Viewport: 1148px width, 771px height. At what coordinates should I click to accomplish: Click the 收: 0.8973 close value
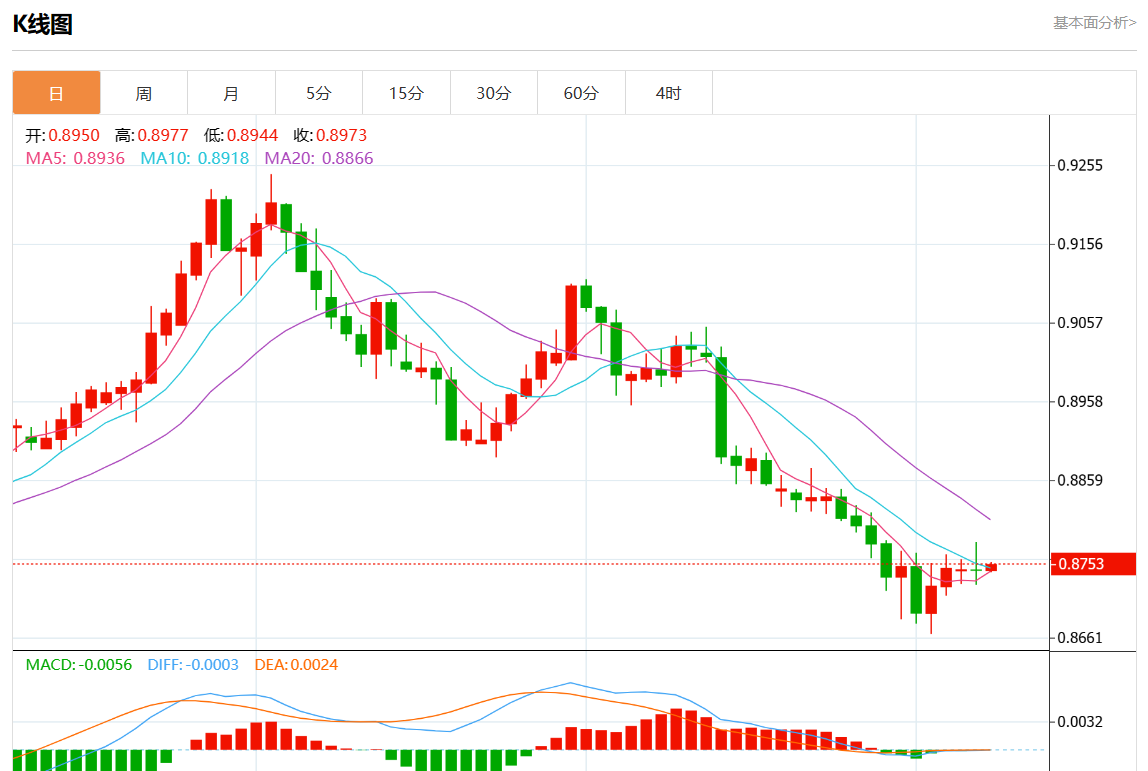pos(330,135)
